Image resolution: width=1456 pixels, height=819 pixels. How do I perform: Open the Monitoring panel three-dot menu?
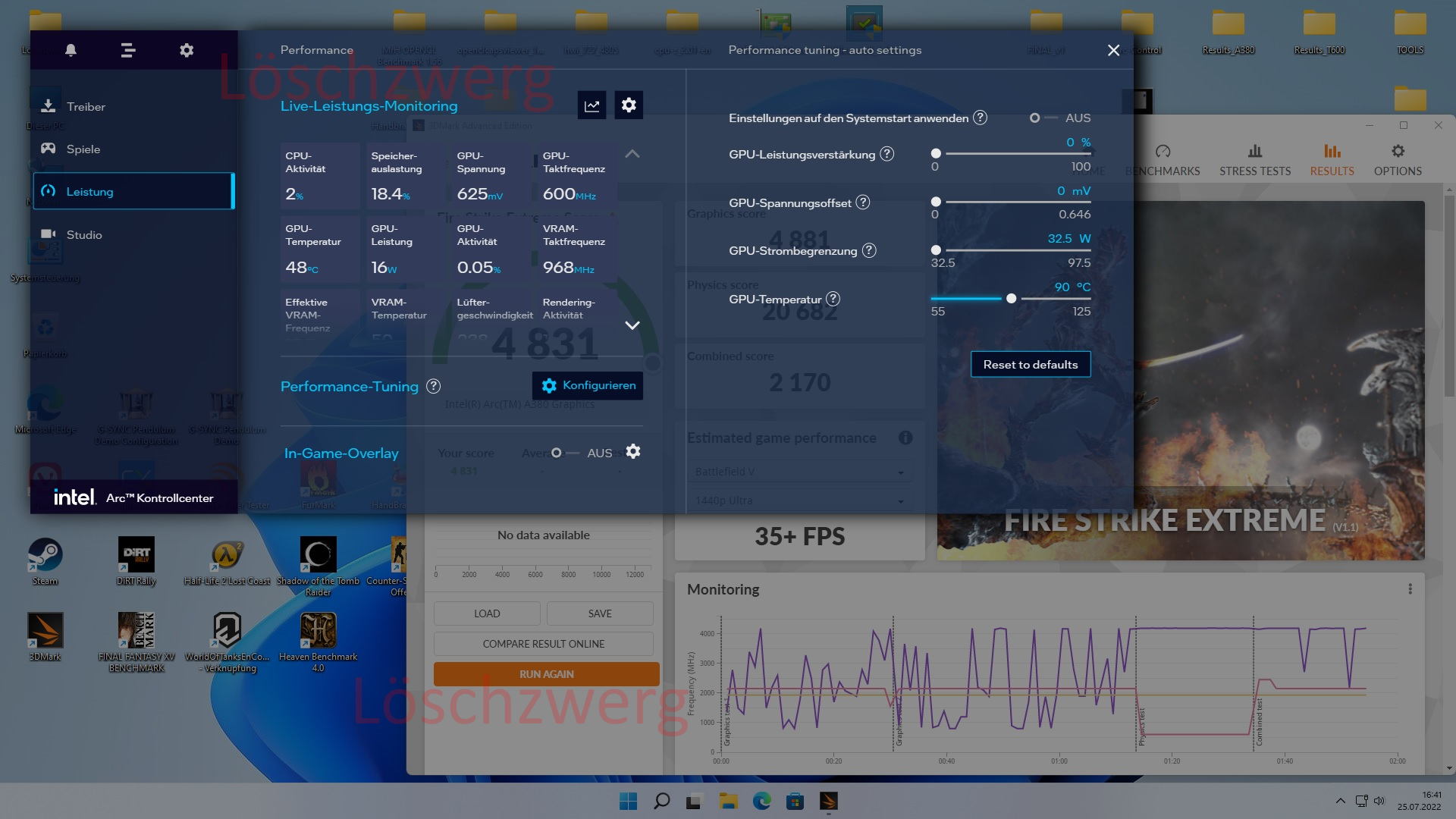tap(1410, 589)
